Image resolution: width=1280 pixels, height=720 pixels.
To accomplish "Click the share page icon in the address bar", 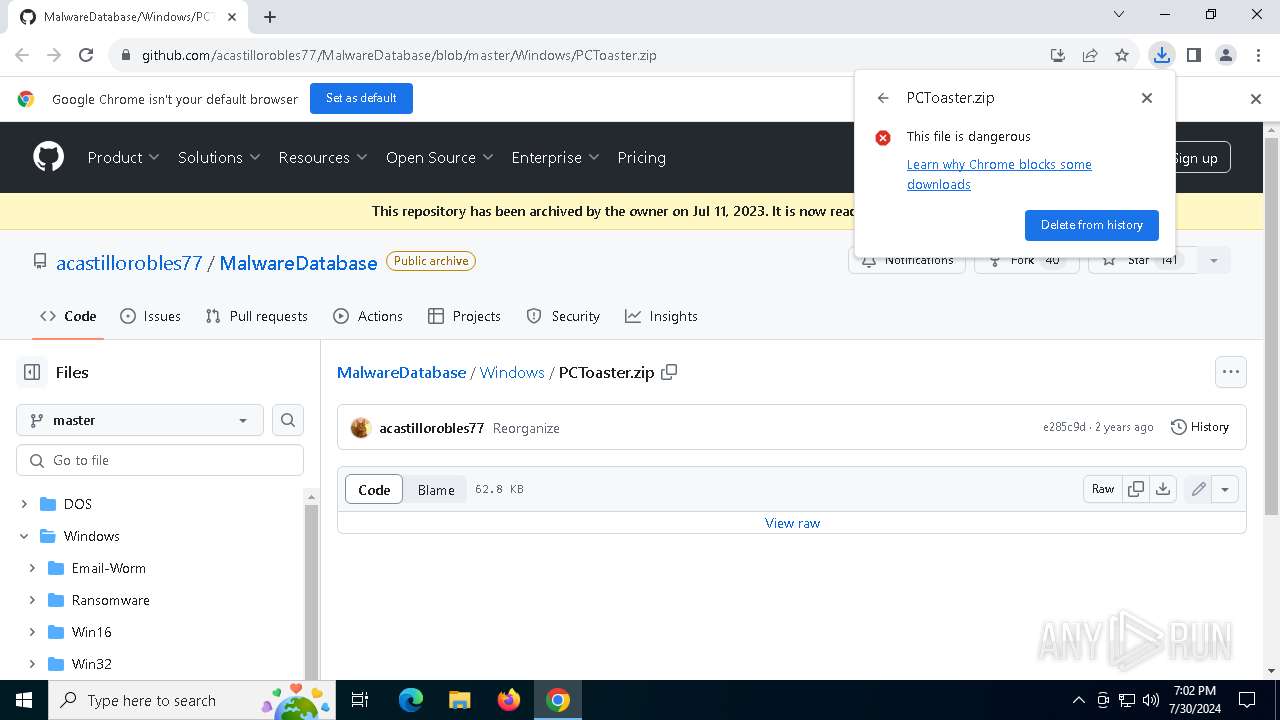I will [x=1090, y=55].
